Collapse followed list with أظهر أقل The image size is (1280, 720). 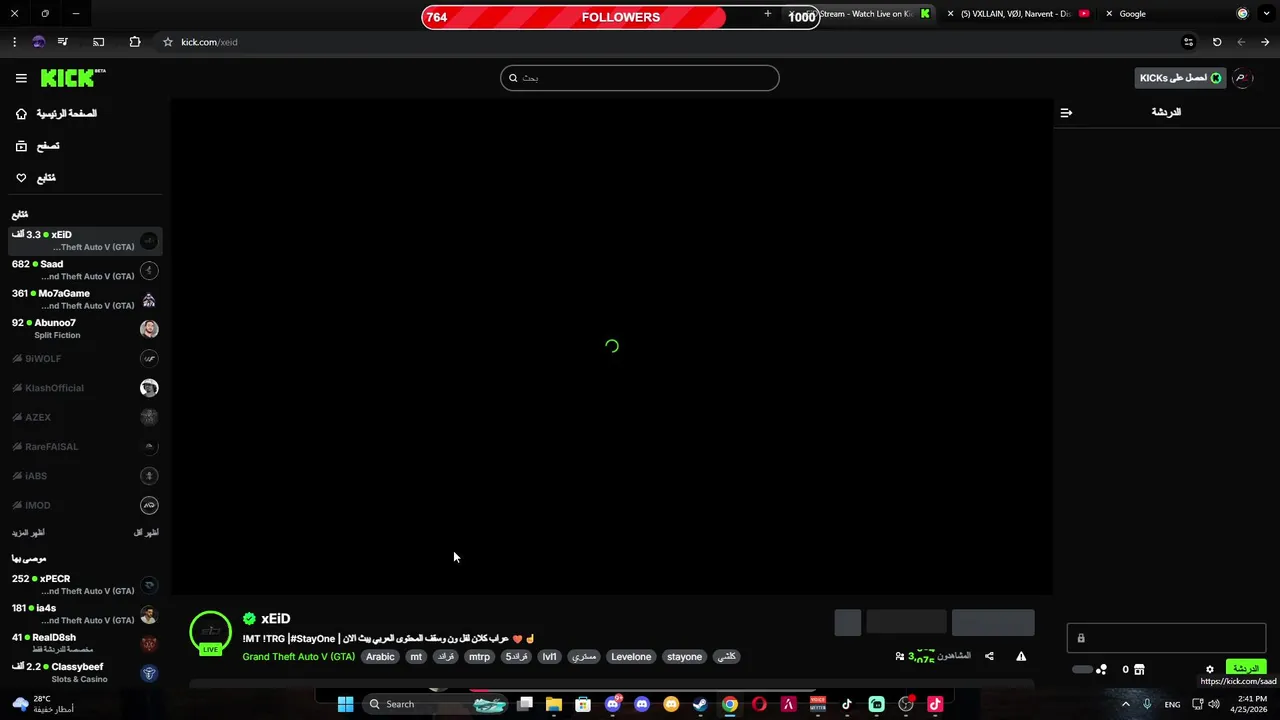[x=146, y=532]
